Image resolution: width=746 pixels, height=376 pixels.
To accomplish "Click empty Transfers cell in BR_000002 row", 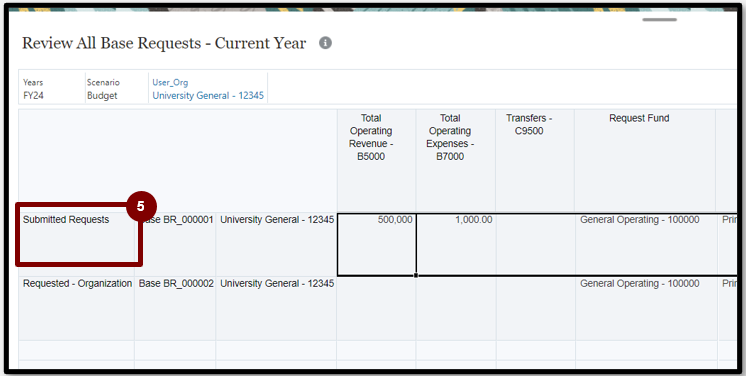I will 535,308.
